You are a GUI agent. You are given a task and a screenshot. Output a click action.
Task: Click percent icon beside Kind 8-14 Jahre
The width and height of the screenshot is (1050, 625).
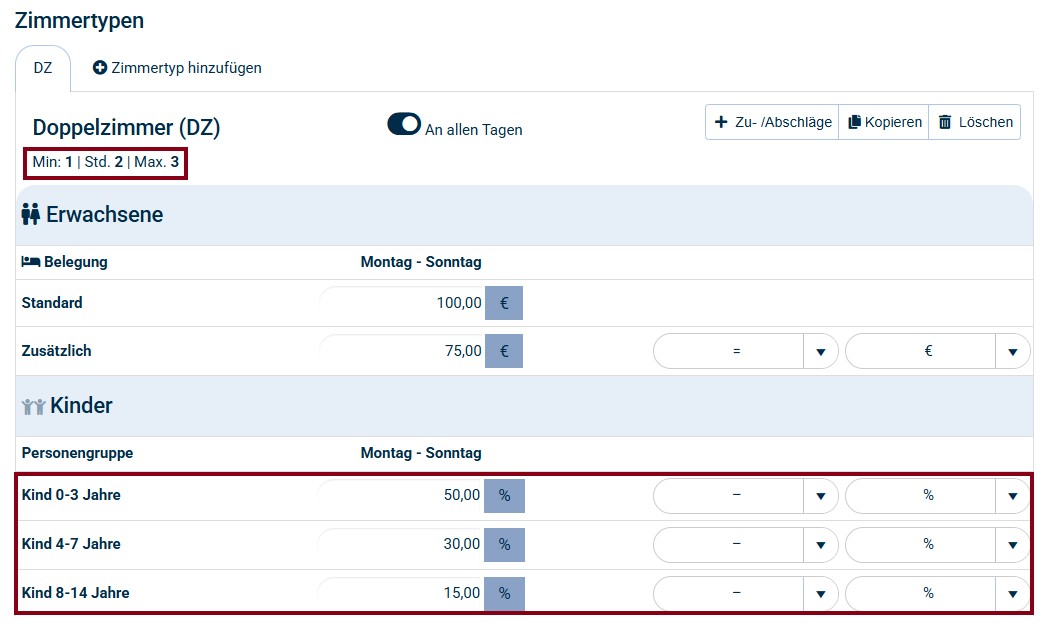(504, 593)
